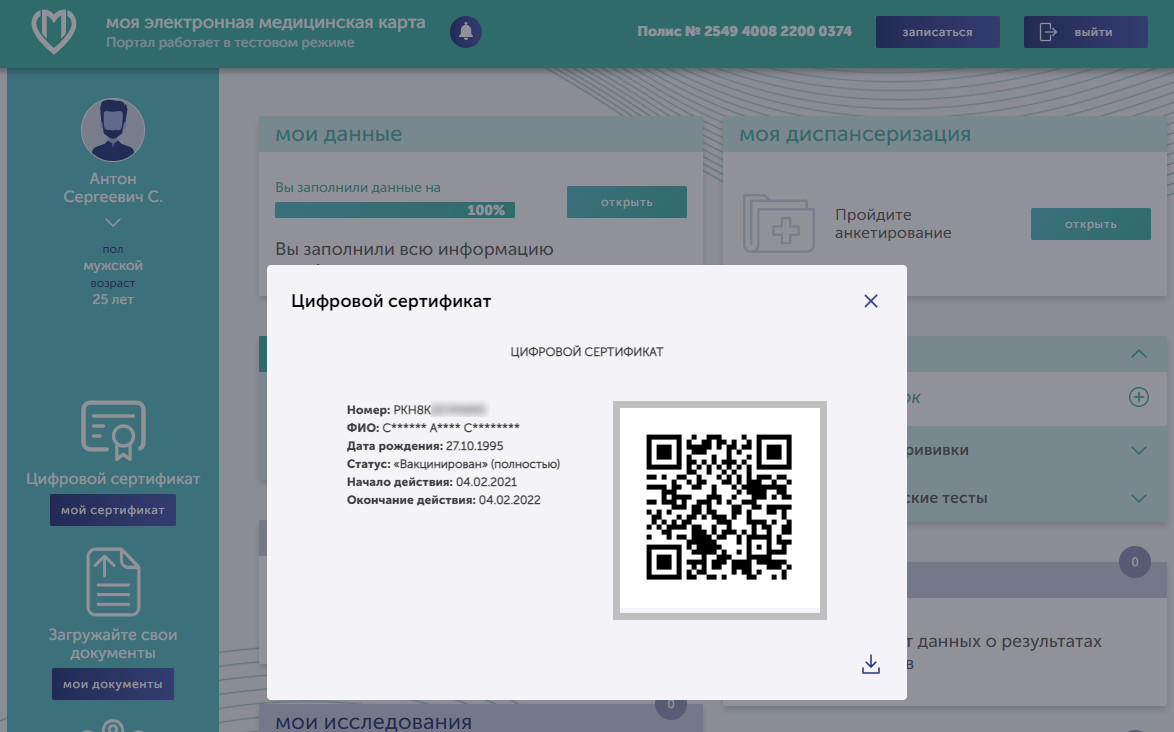This screenshot has height=732, width=1174.
Task: Click the моя электронная медицинская карта title
Action: click(266, 22)
